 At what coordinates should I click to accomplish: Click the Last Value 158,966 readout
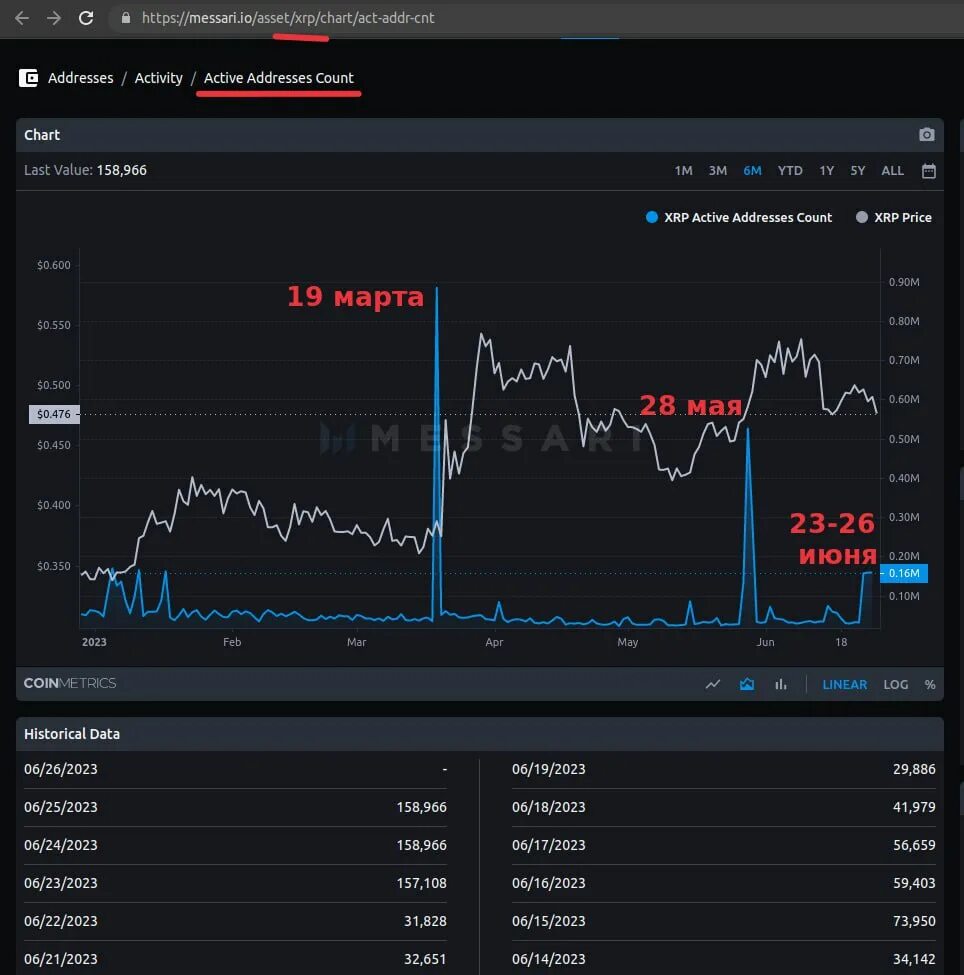(x=85, y=170)
